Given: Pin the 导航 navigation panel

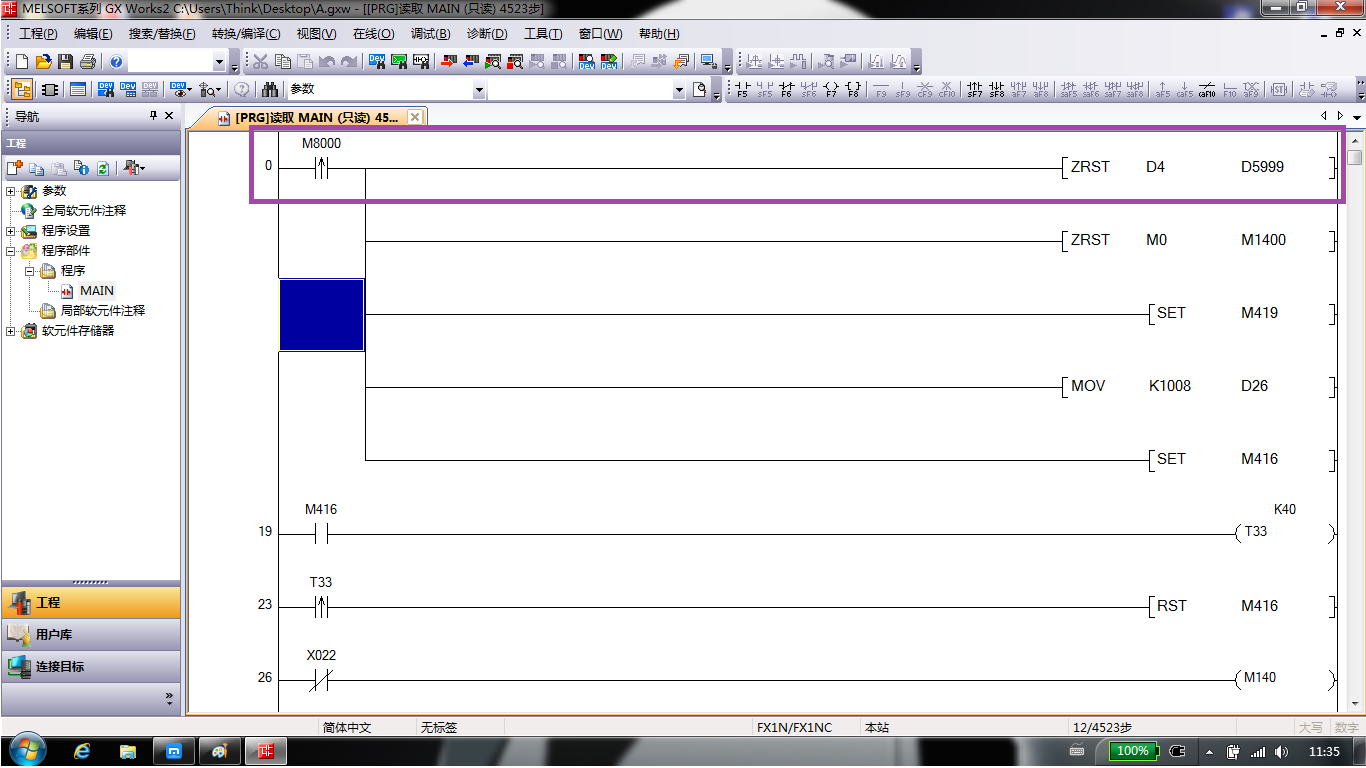Looking at the screenshot, I should (153, 116).
